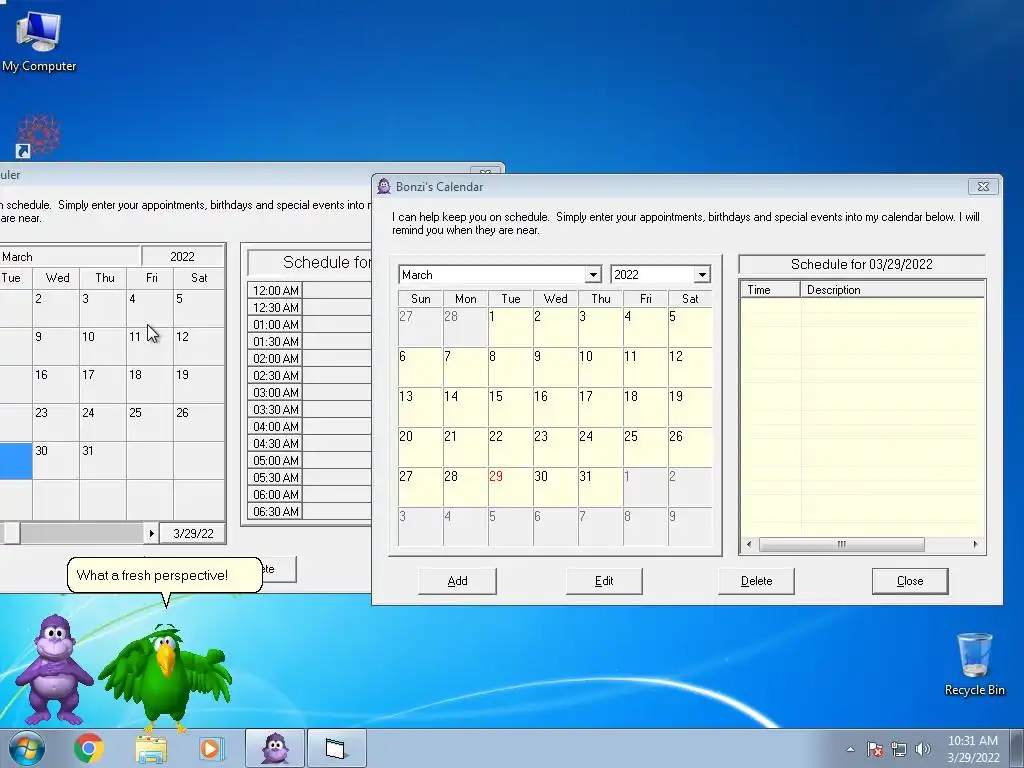The height and width of the screenshot is (768, 1024).
Task: Open network status tray icon
Action: (899, 749)
